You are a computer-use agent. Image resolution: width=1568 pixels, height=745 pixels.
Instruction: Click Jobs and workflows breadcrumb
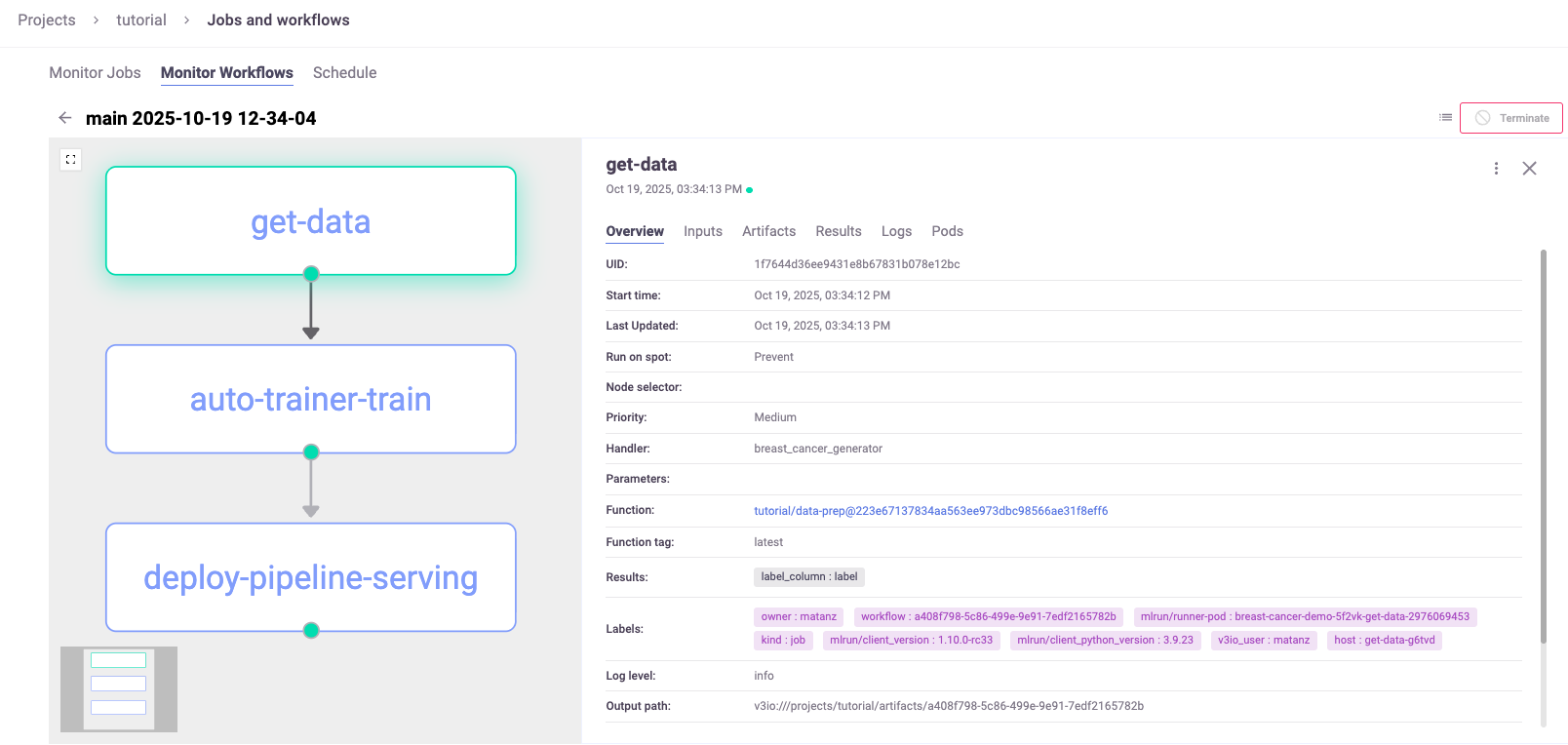[278, 20]
